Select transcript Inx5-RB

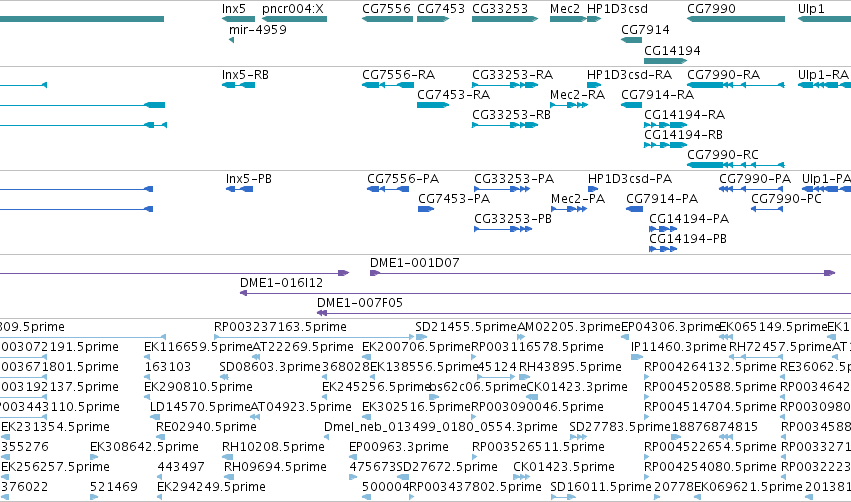pyautogui.click(x=238, y=85)
